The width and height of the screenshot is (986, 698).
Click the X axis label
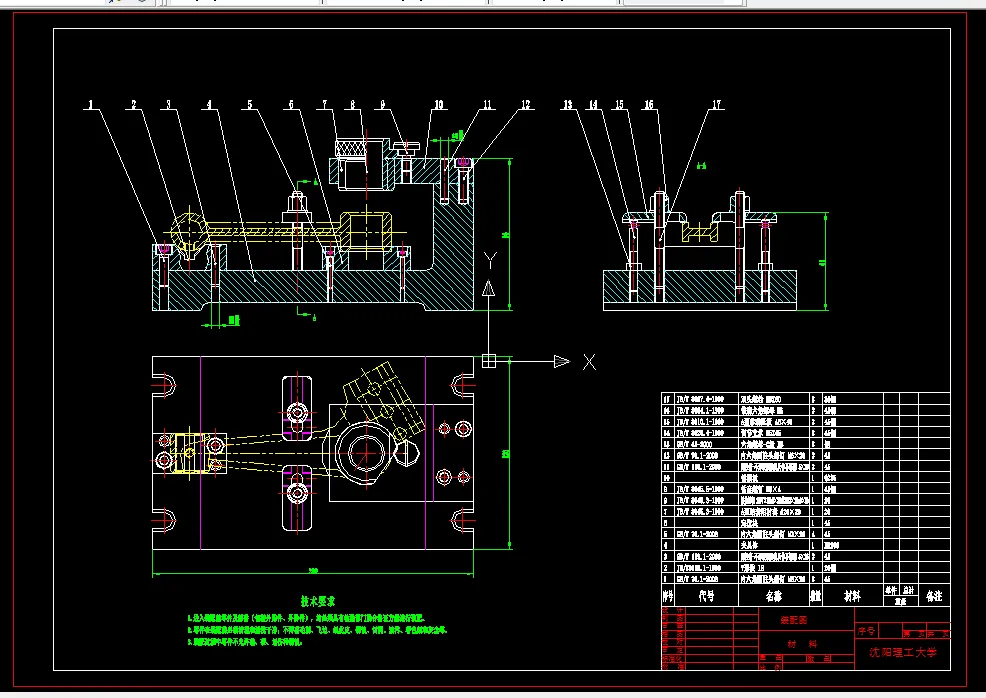589,362
